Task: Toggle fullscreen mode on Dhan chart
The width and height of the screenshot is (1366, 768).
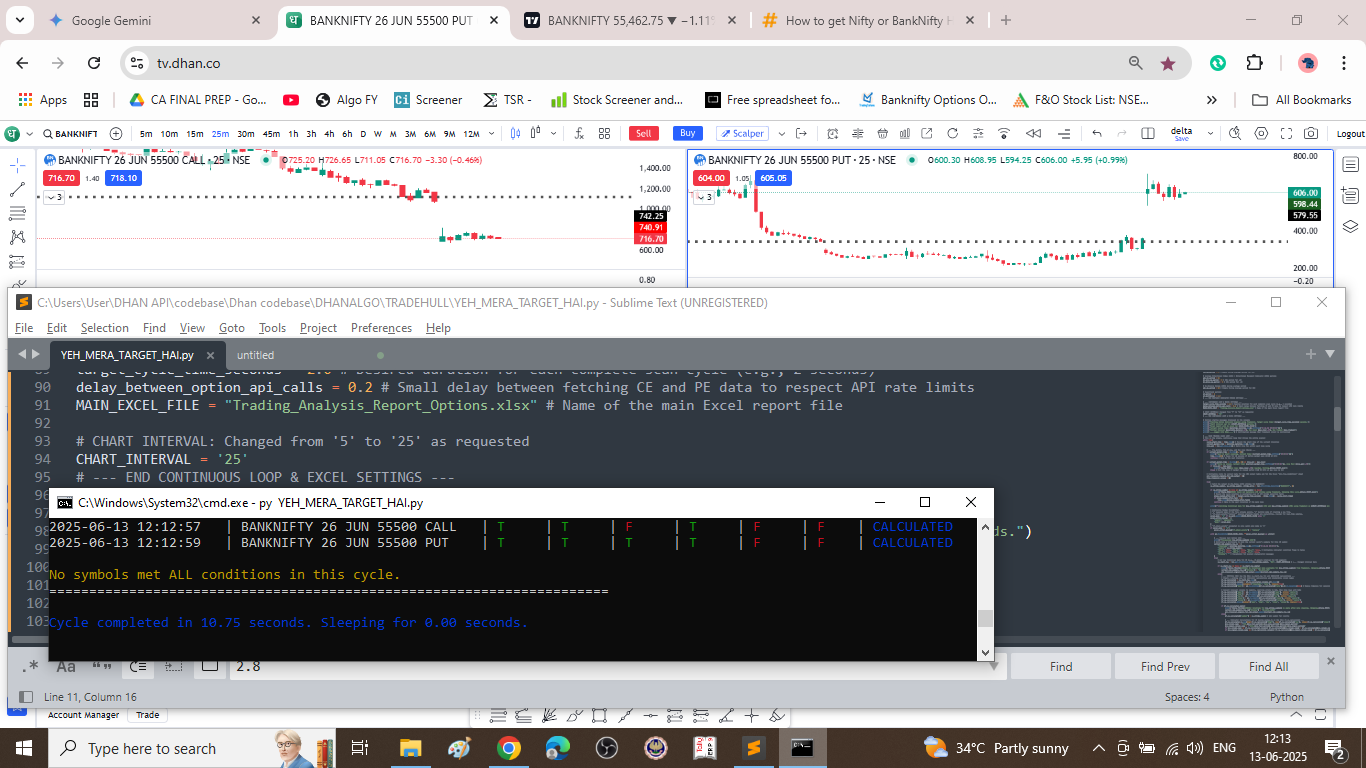Action: point(1286,134)
